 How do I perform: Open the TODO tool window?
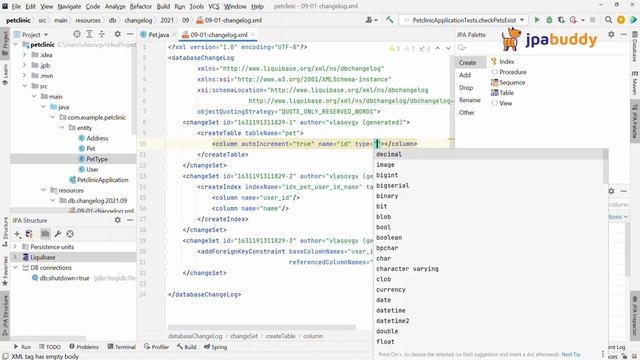(50, 347)
